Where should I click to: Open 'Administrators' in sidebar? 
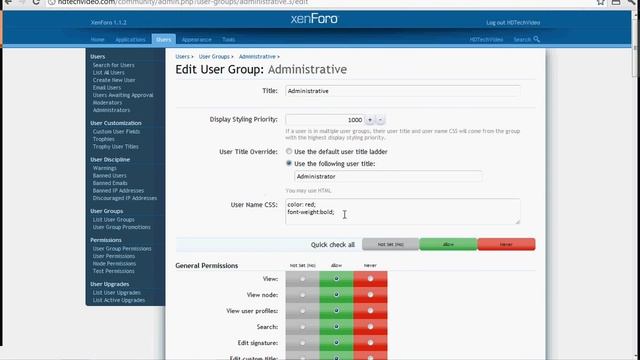[x=111, y=110]
